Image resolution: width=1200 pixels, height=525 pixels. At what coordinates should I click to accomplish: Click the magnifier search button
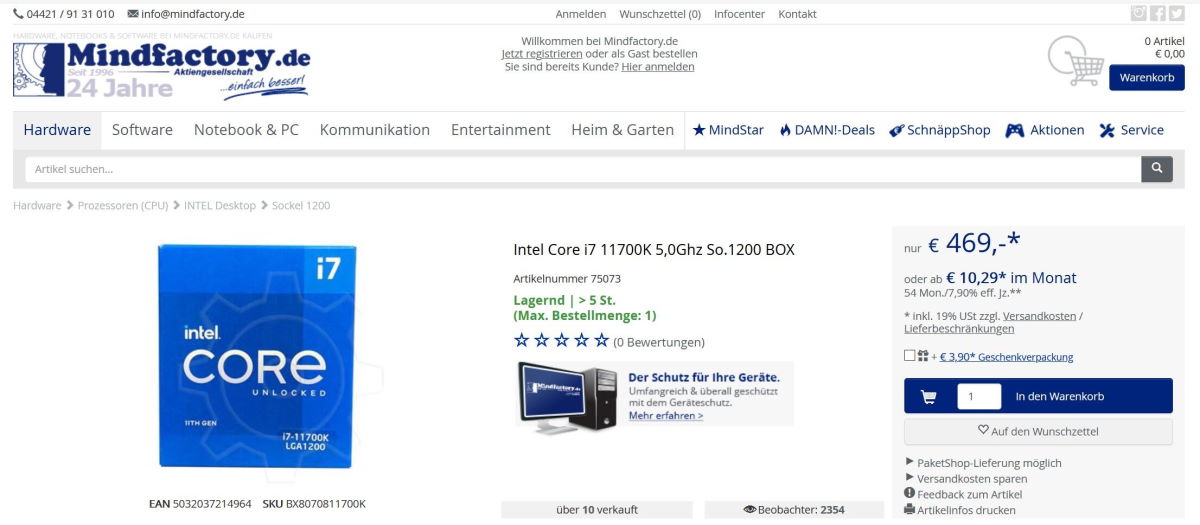click(1157, 169)
